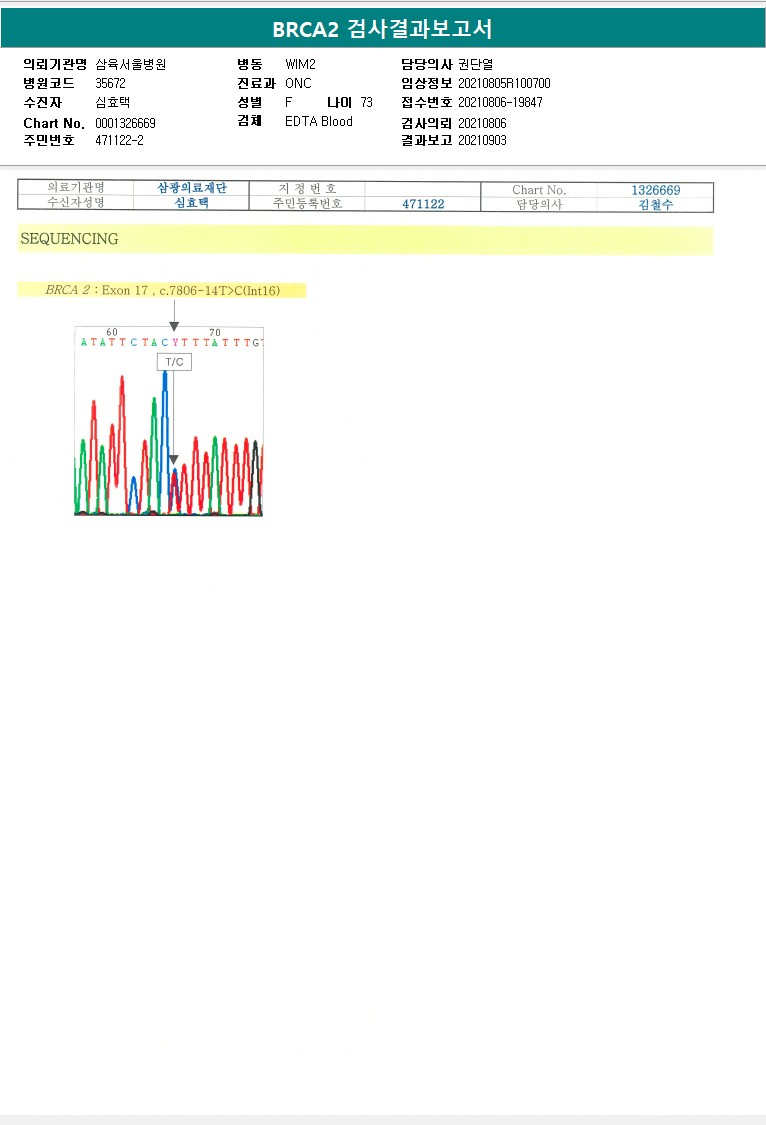This screenshot has height=1125, width=766.
Task: Click the 의료기관명 label in header
Action: [x=55, y=65]
